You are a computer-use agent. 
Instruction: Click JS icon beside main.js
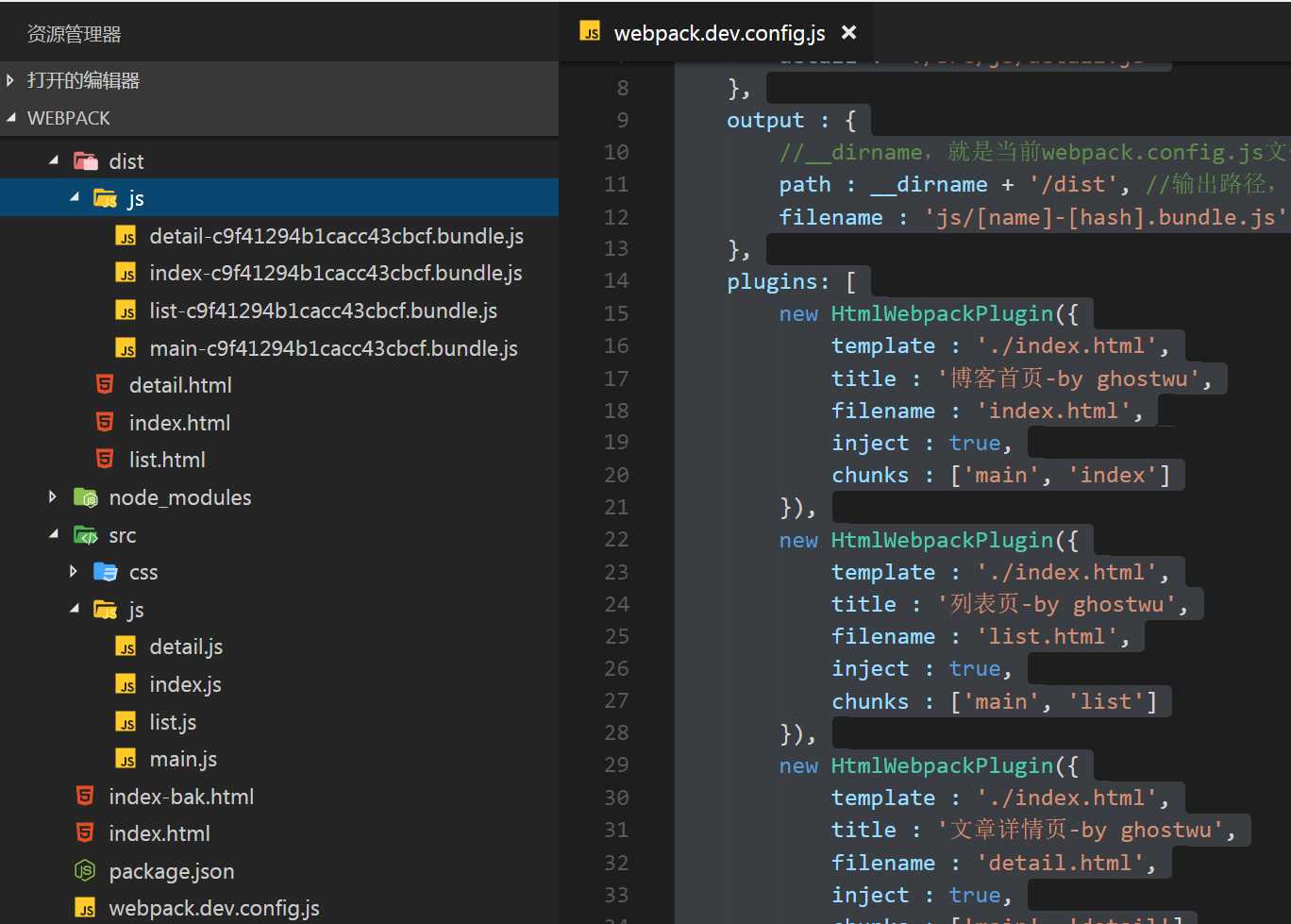click(x=126, y=759)
